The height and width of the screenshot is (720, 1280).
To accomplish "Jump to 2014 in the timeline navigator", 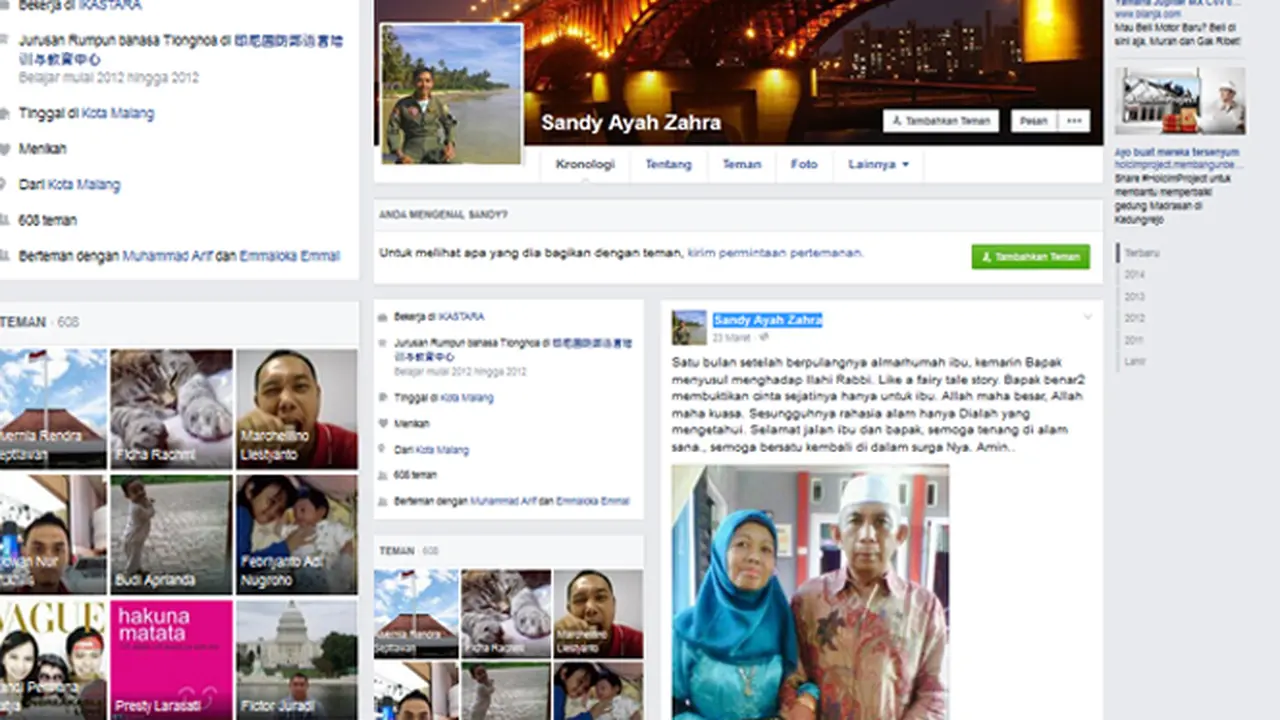I will [x=1134, y=275].
